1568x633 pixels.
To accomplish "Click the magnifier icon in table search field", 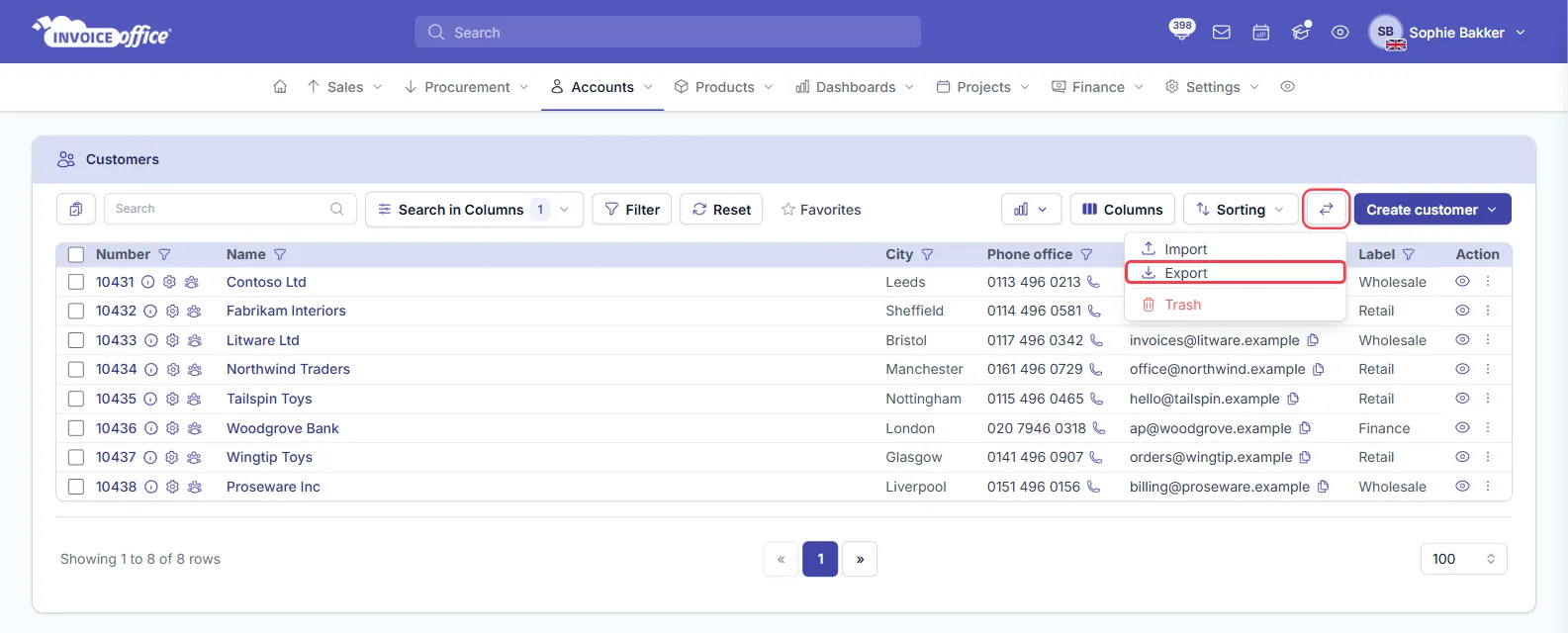I will click(x=337, y=209).
